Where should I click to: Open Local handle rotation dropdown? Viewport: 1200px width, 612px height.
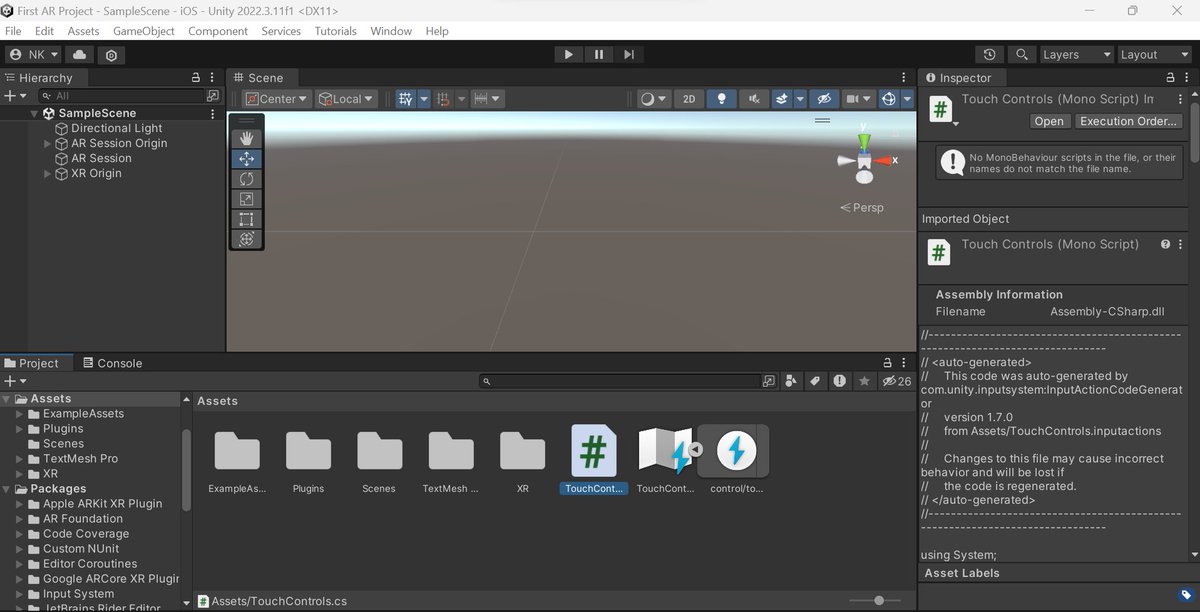tap(346, 99)
